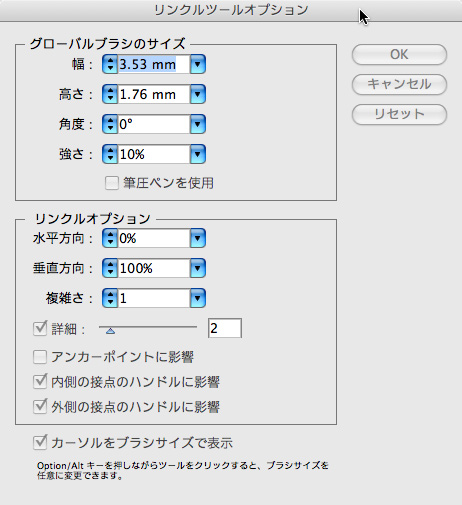Click the 詳細 slider handle
462x505 pixels.
(x=110, y=331)
